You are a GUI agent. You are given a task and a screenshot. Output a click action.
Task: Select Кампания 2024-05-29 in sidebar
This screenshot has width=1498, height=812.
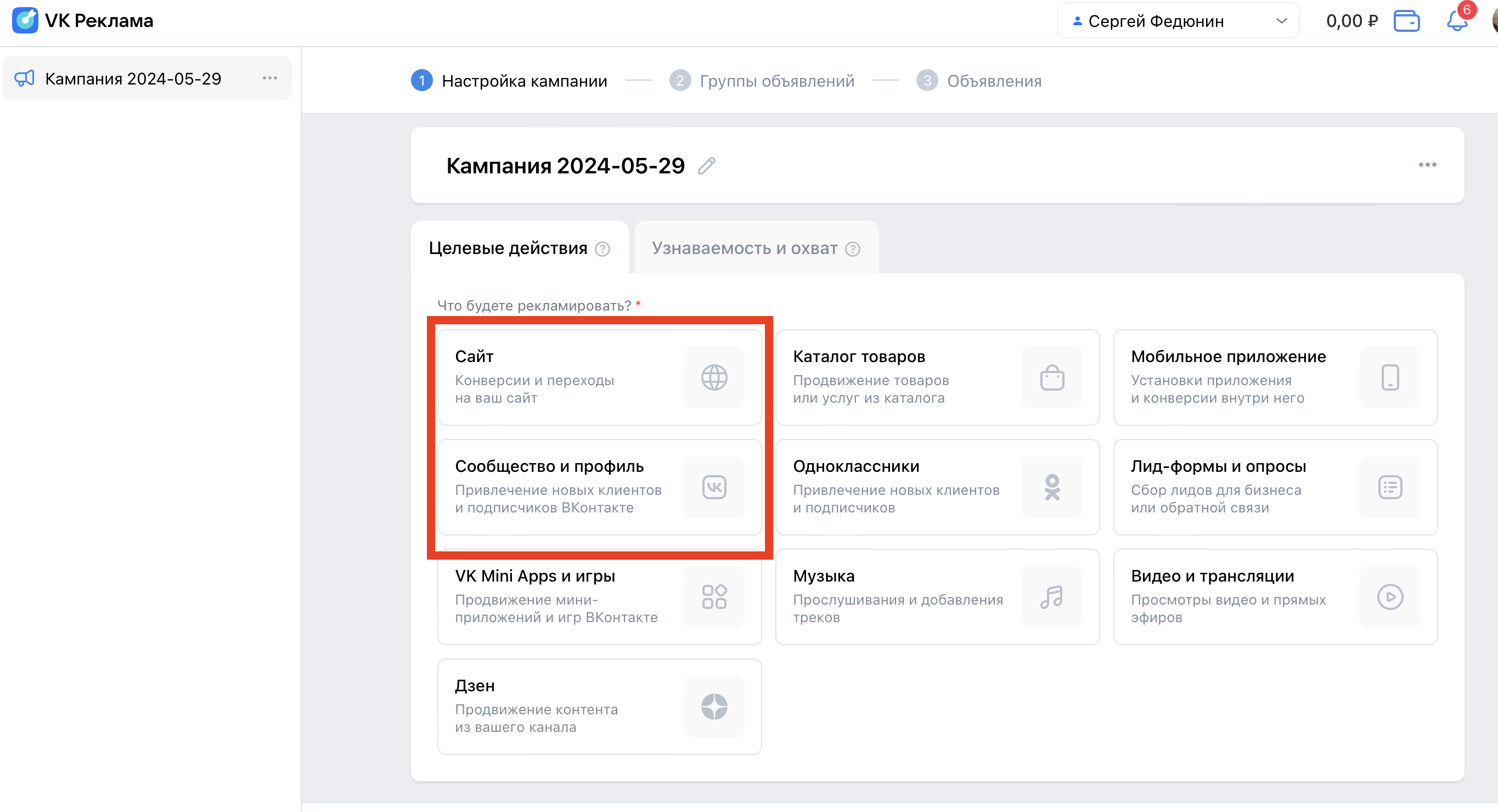click(x=147, y=78)
